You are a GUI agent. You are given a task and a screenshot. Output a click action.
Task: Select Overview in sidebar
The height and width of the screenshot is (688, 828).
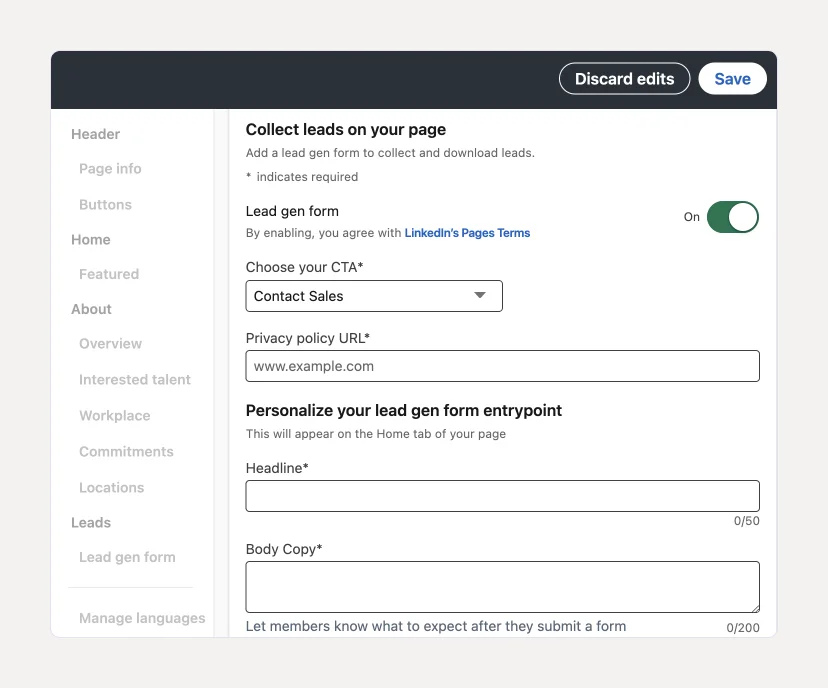[x=110, y=344]
